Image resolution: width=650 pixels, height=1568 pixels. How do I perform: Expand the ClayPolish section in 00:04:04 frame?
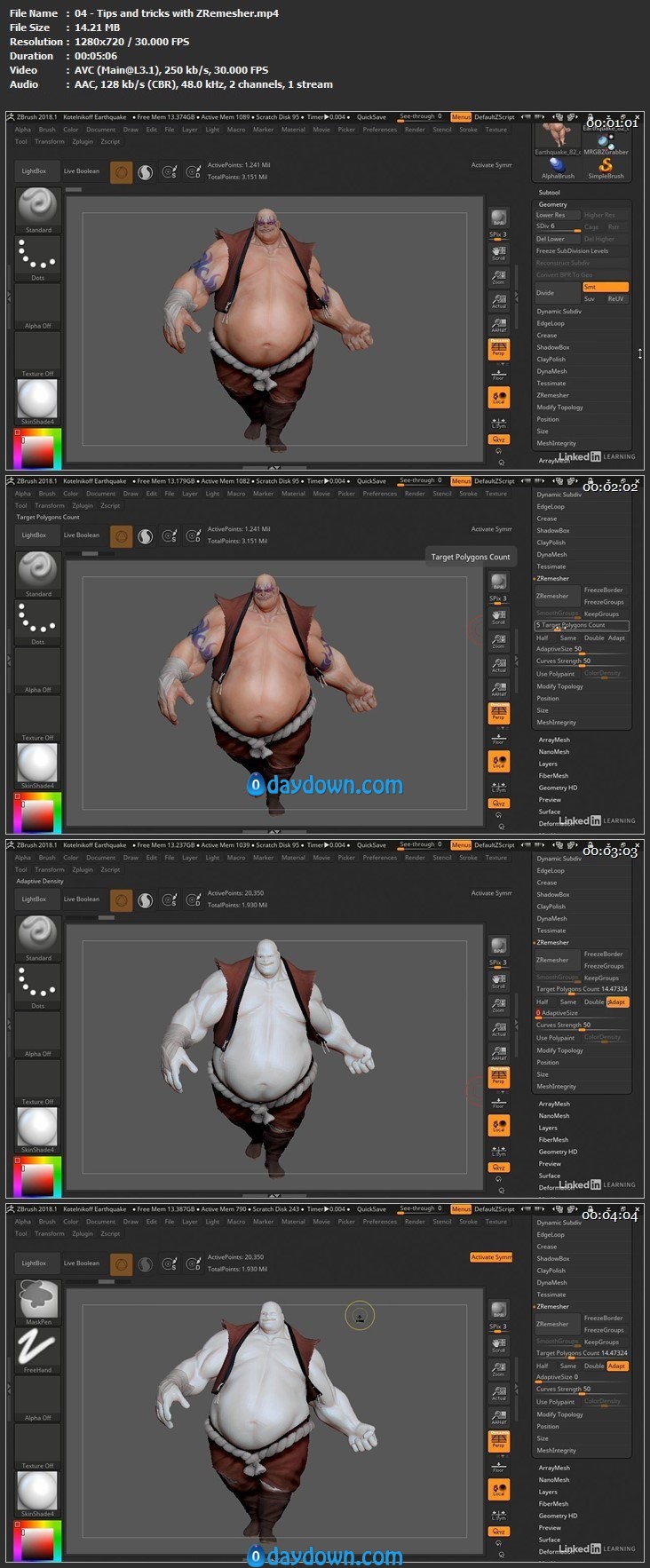coord(551,1271)
